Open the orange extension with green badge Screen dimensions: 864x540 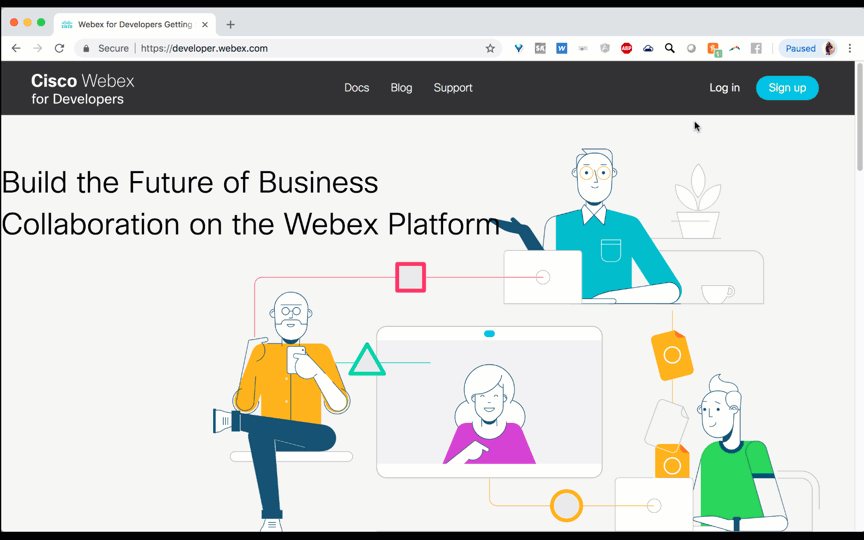[714, 49]
